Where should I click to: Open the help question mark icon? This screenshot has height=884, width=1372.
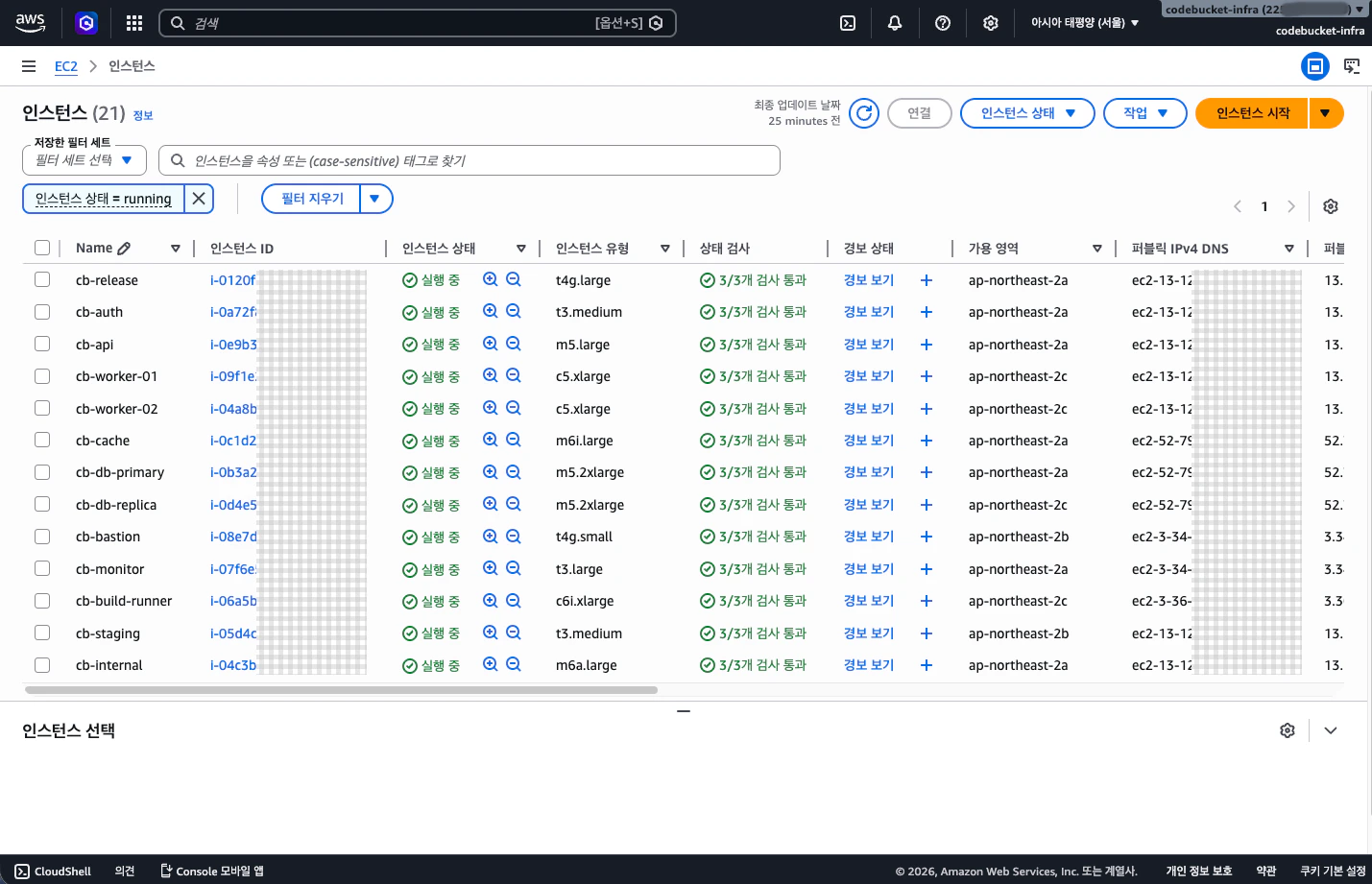point(943,23)
